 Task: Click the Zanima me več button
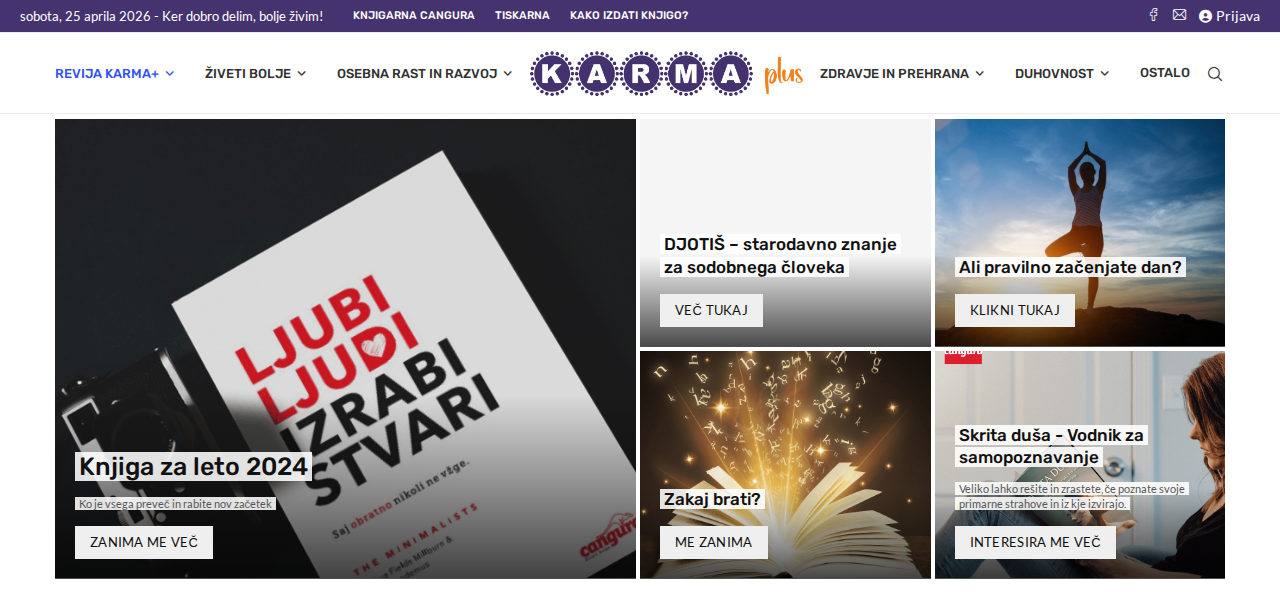144,542
